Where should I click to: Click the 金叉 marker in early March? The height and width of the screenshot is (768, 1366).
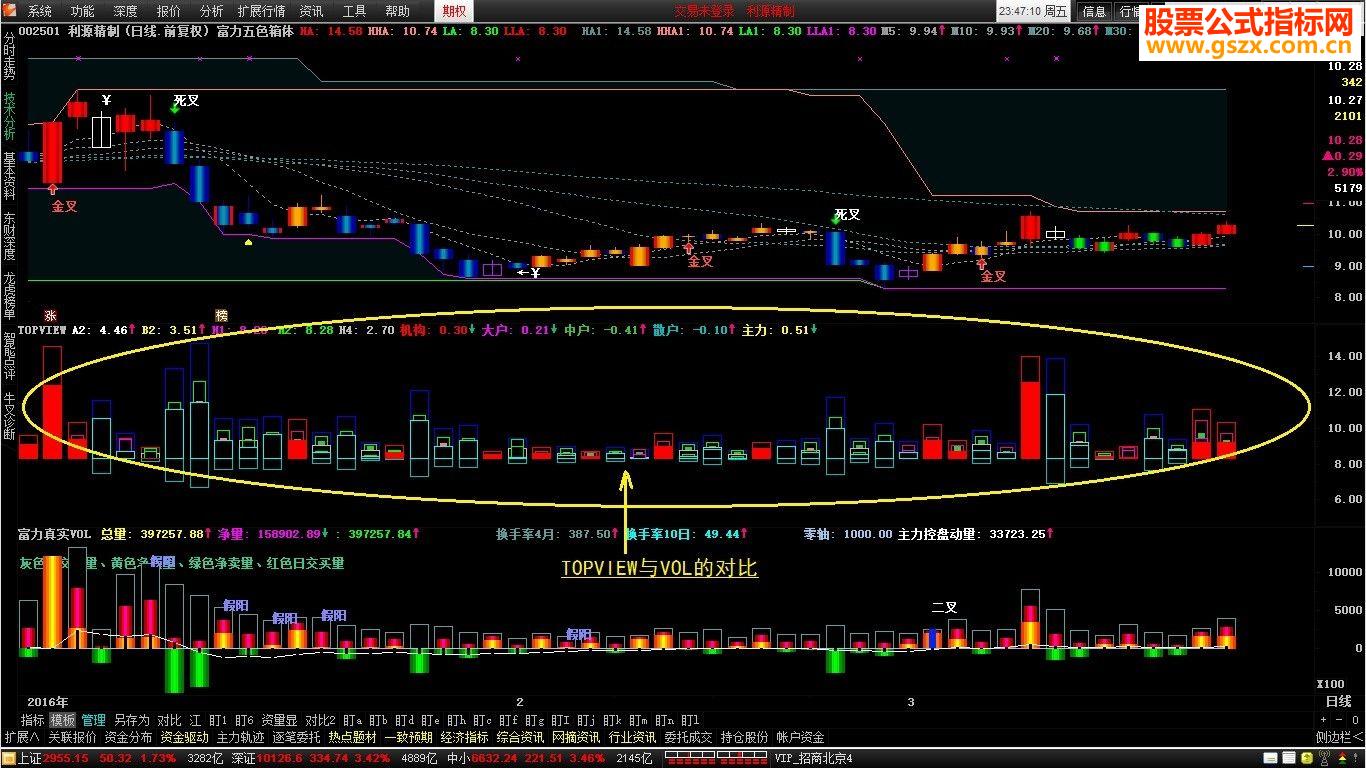click(993, 276)
